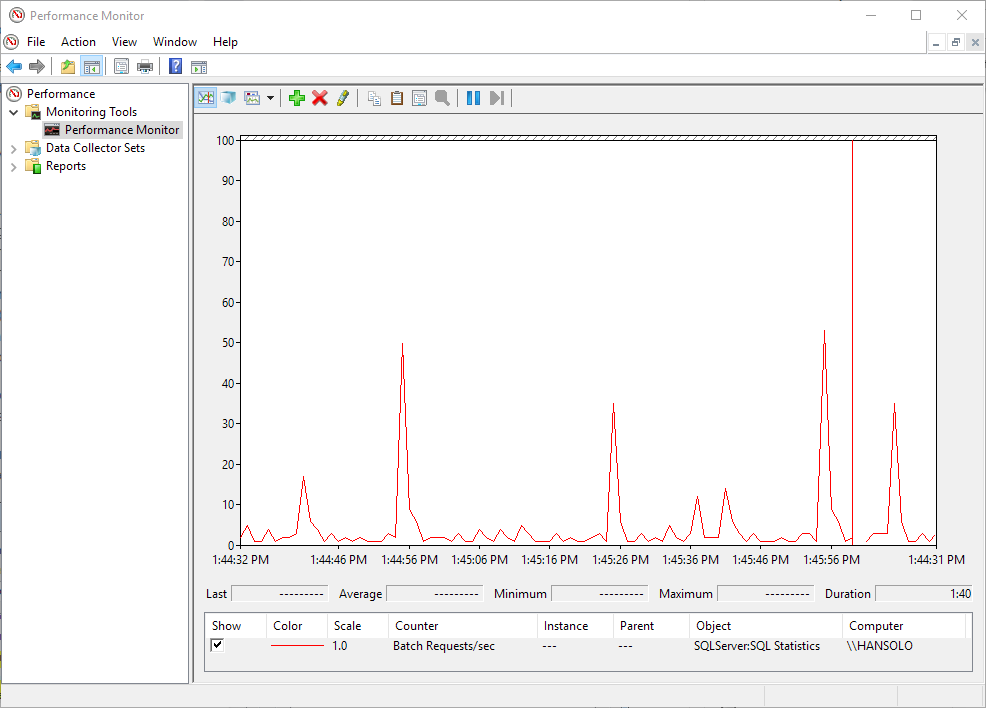Screen dimensions: 986x708
Task: Delete selected counter with red X
Action: tap(320, 98)
